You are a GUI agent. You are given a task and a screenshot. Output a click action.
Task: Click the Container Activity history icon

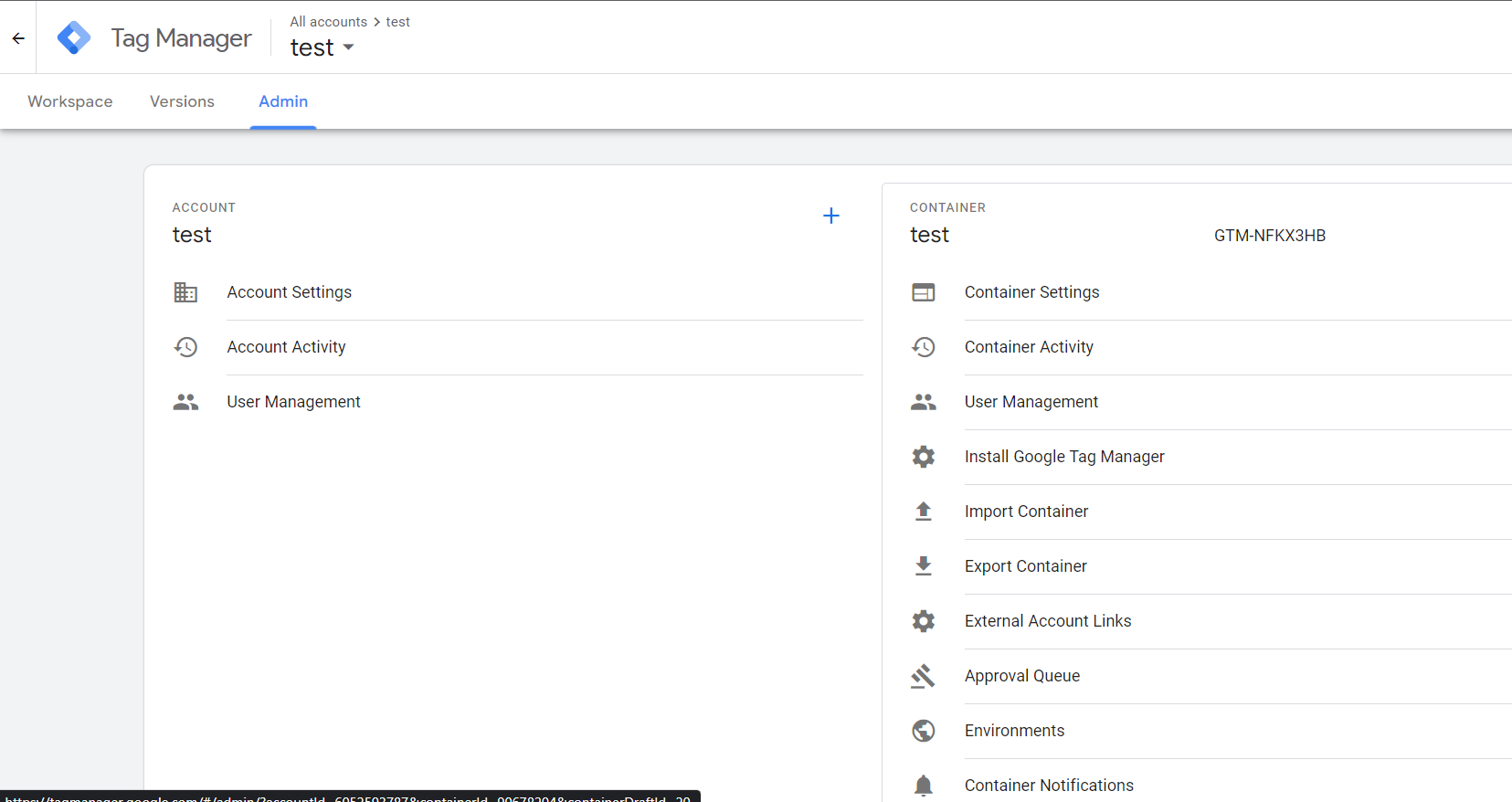click(x=924, y=347)
